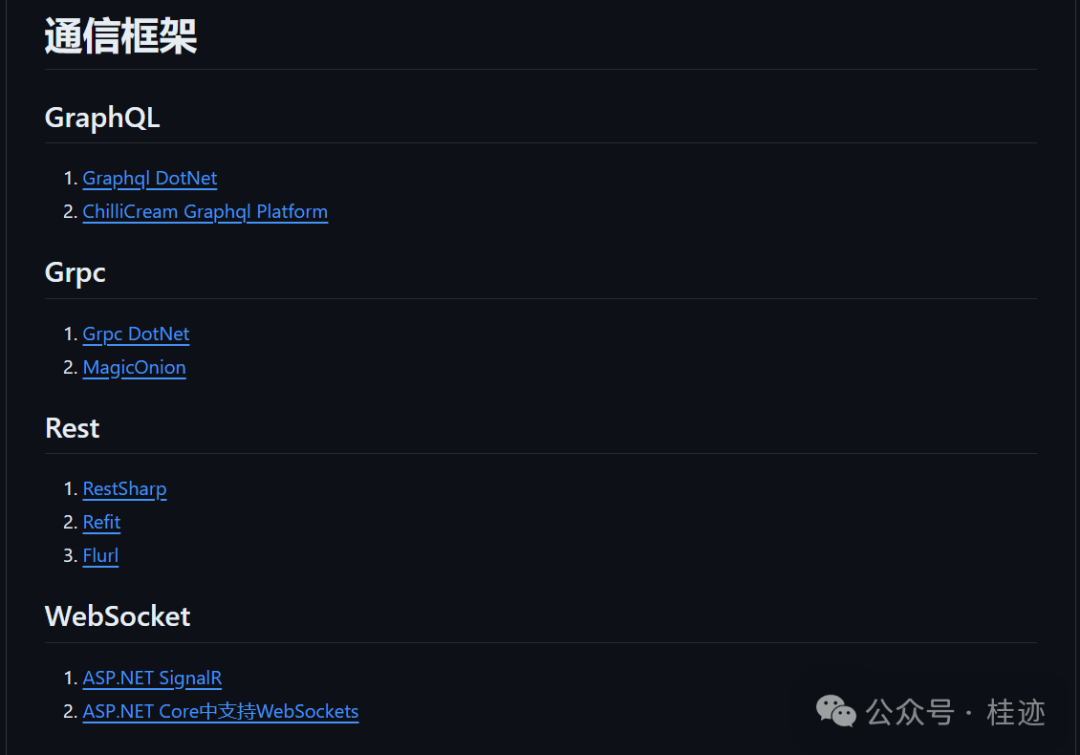Visit the MagicOnion link
1080x755 pixels.
click(x=134, y=367)
